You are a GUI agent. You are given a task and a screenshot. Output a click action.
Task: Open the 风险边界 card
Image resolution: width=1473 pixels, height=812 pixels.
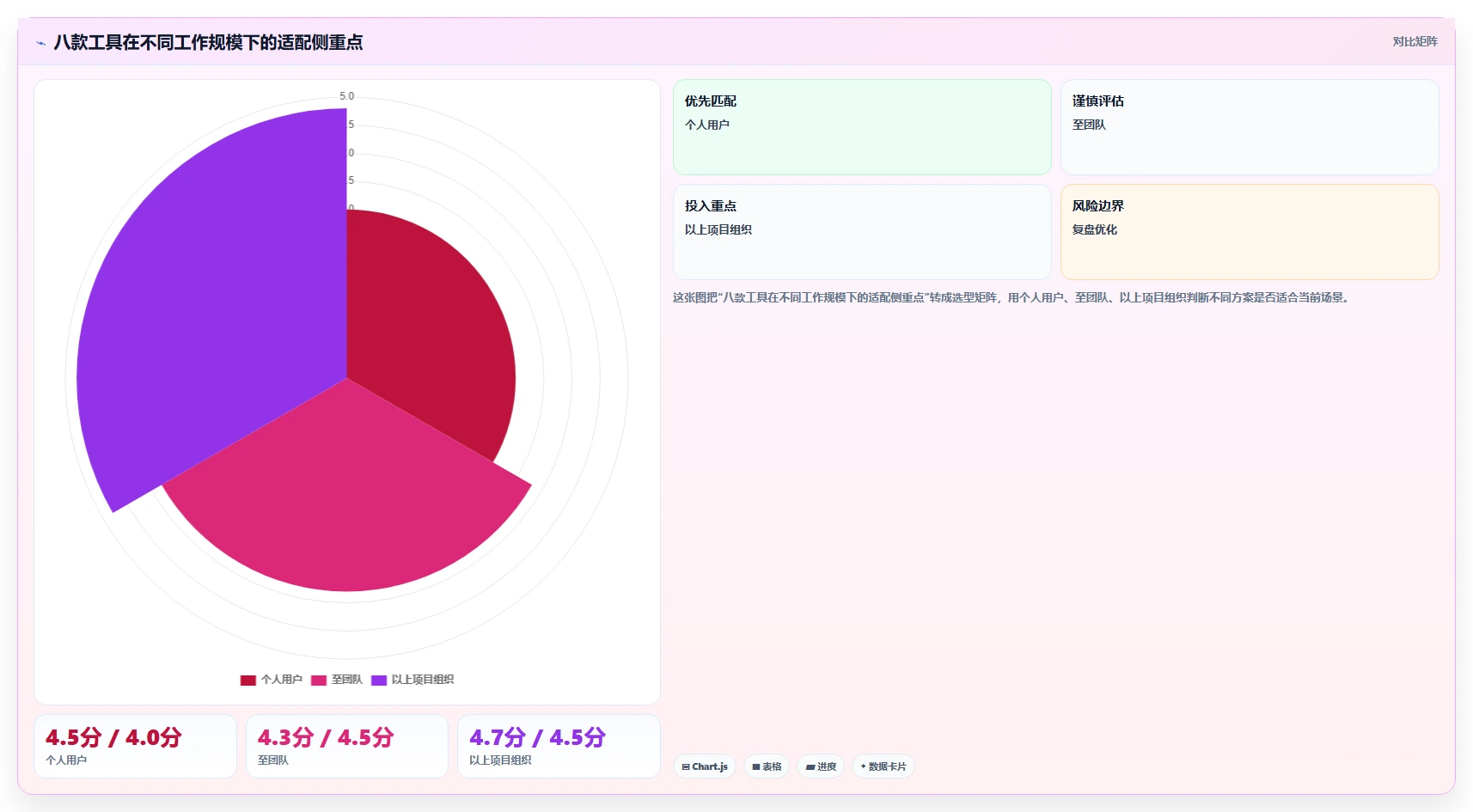pos(1250,232)
